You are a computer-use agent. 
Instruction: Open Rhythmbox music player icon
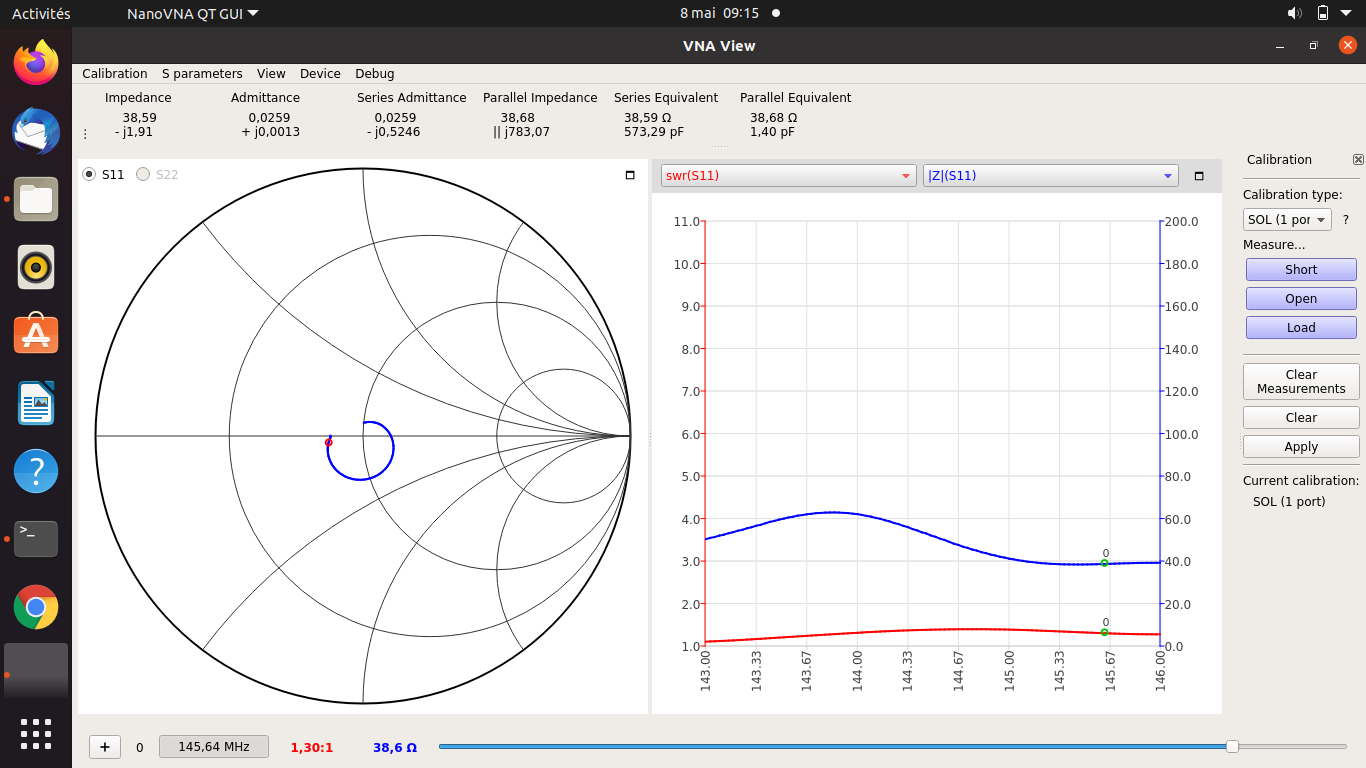pos(36,267)
